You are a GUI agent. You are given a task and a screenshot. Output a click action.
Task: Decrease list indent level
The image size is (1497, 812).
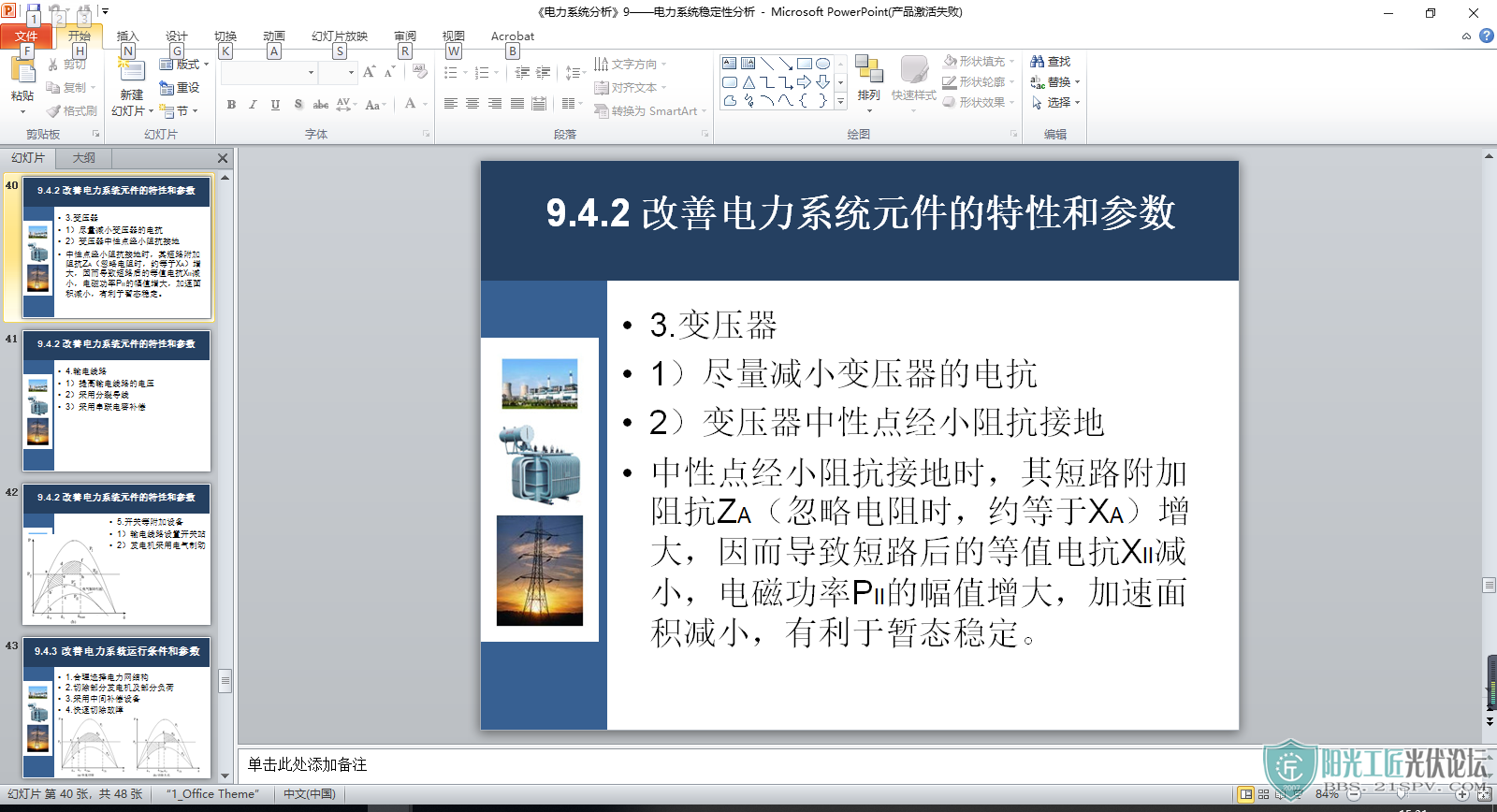522,72
